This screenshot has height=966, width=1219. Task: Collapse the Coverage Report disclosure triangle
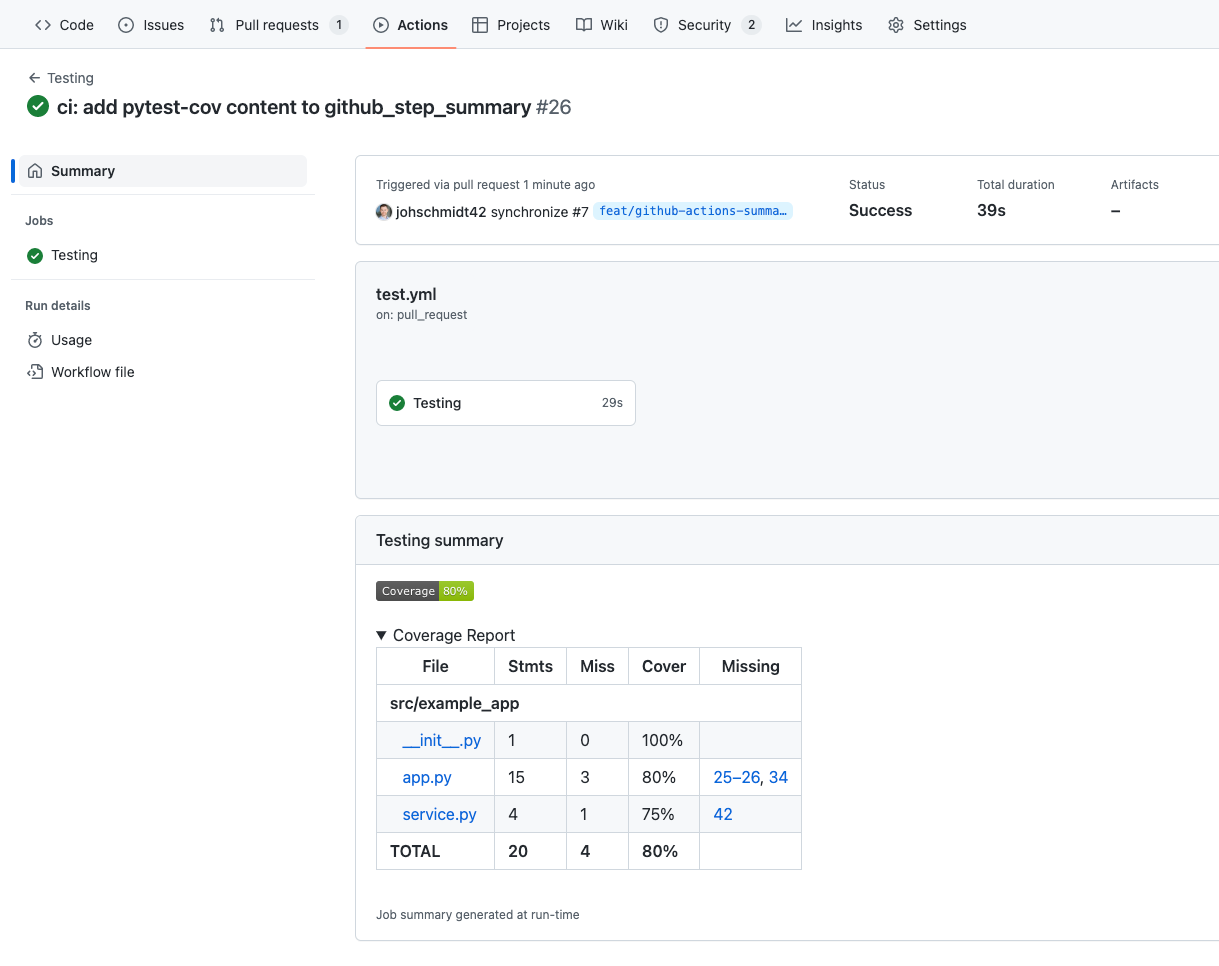(382, 635)
